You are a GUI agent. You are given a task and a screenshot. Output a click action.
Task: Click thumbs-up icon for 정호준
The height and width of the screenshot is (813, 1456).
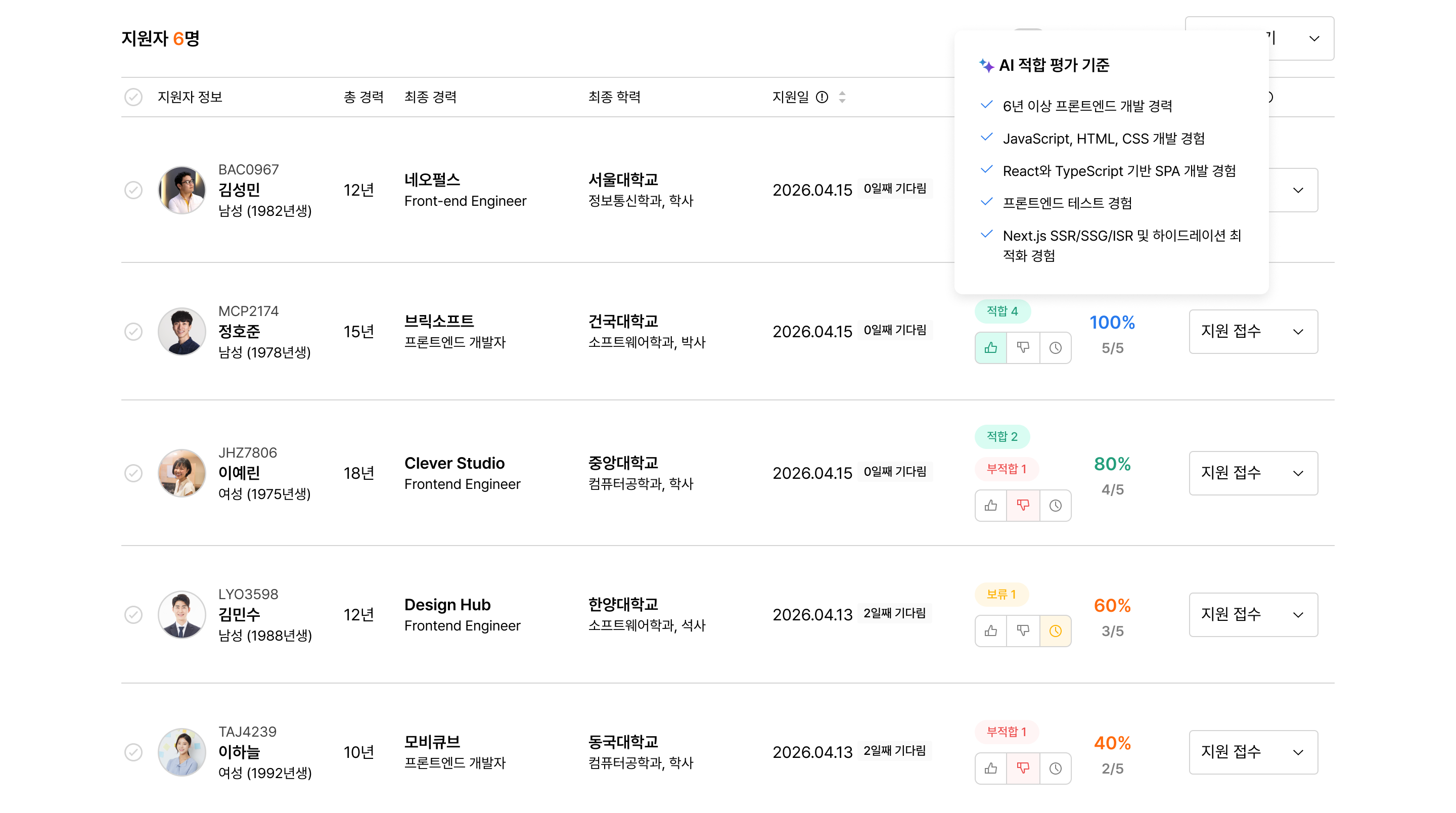pos(990,348)
